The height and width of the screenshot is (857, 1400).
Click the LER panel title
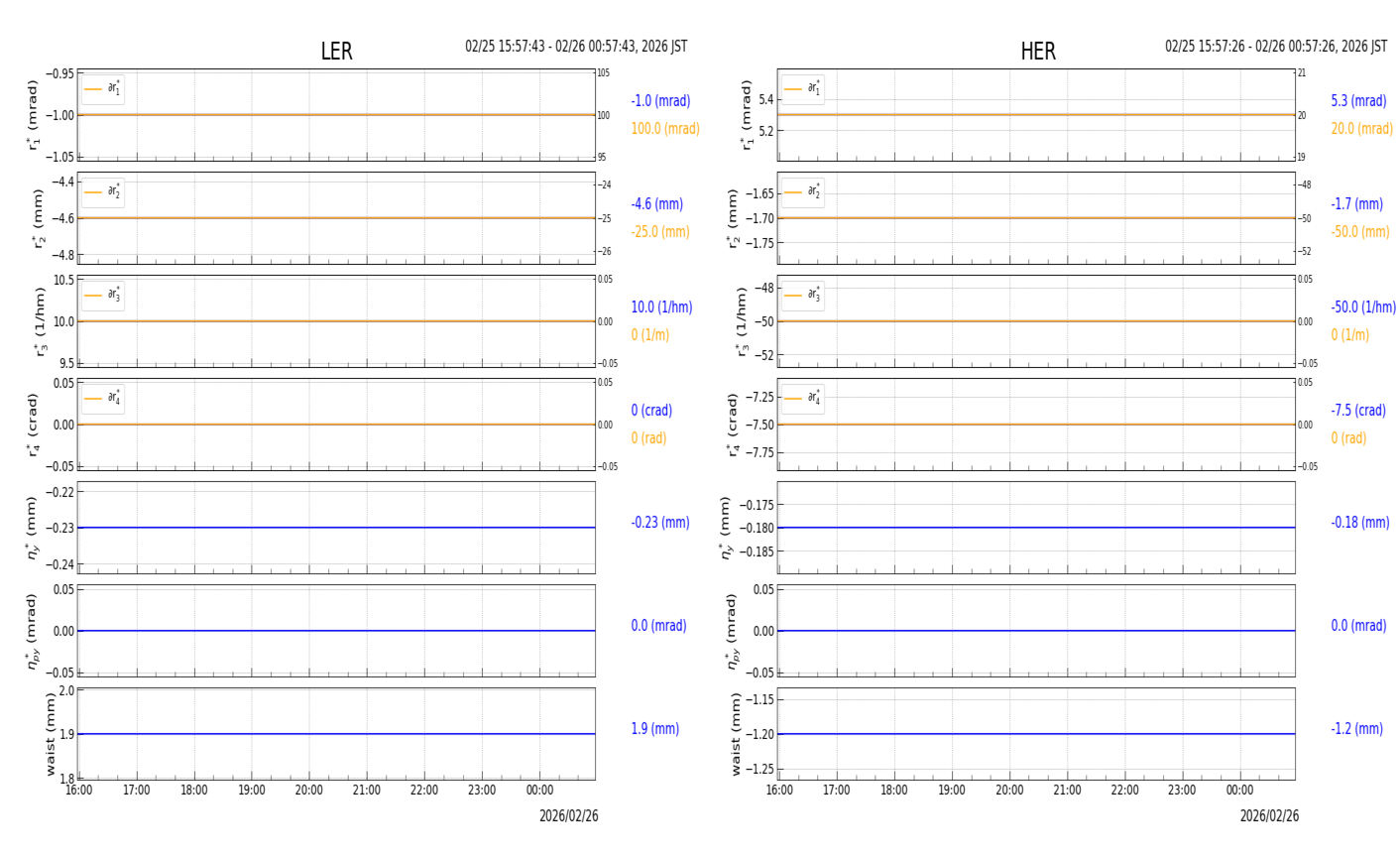pos(336,52)
